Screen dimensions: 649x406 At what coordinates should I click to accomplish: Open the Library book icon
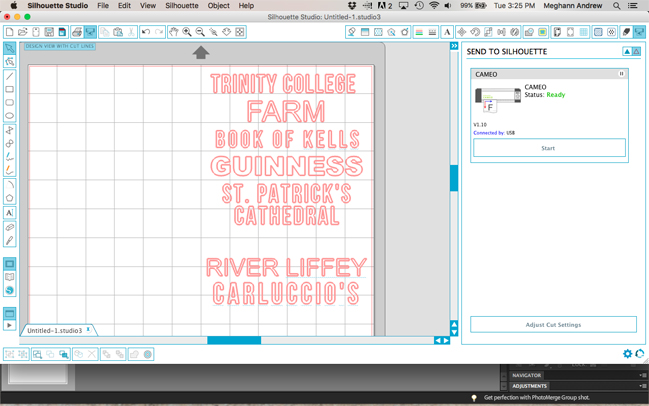pos(10,277)
